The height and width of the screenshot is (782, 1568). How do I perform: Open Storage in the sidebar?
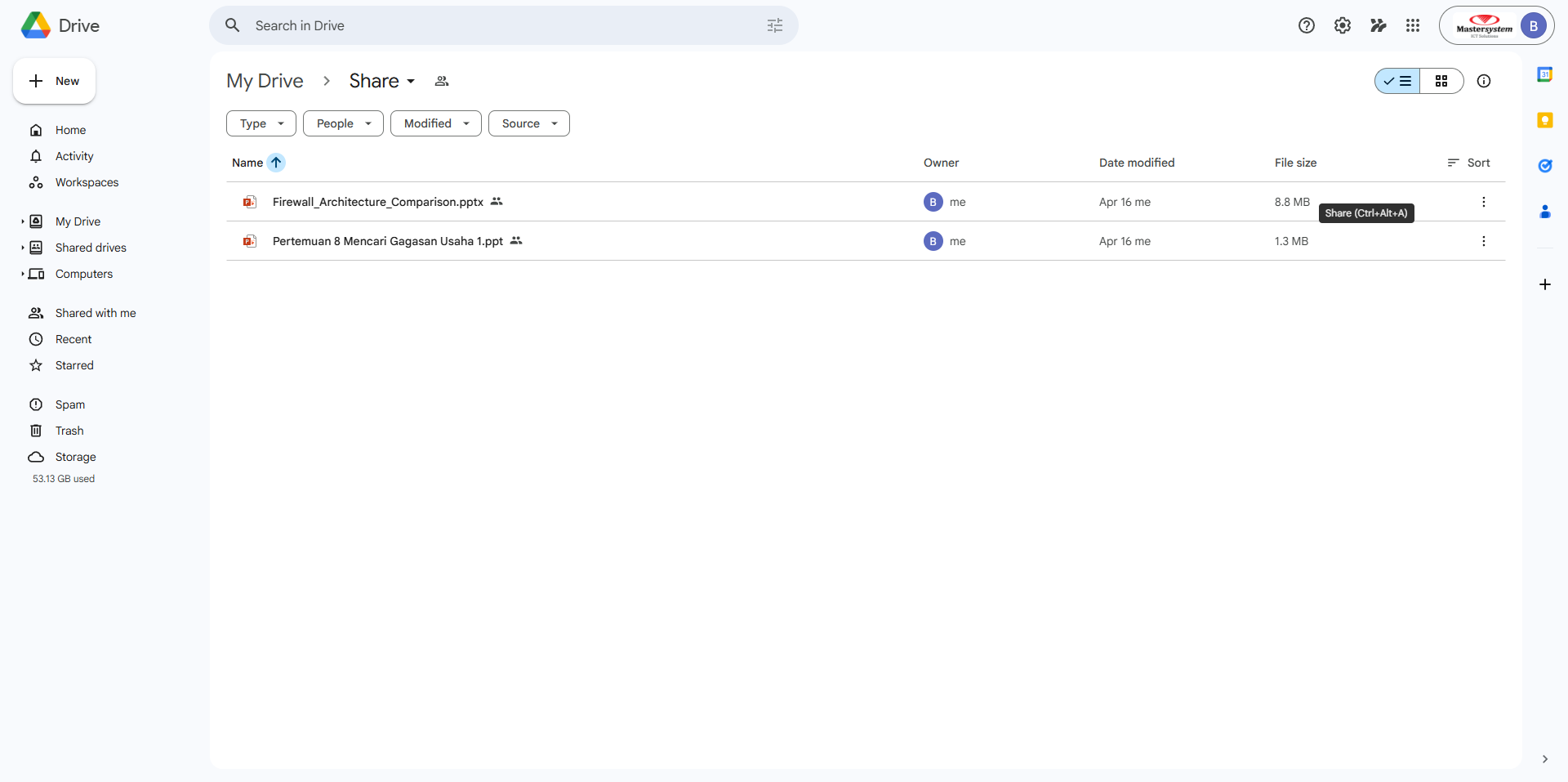click(75, 457)
